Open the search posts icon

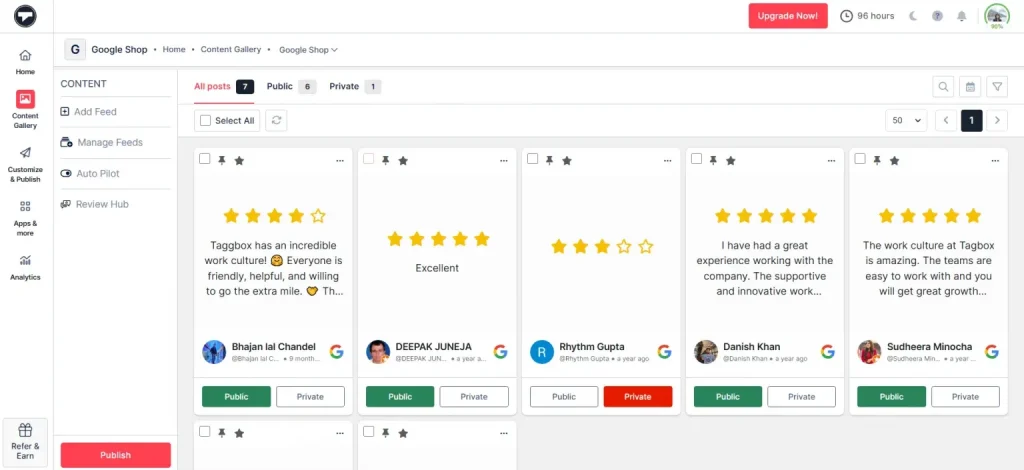click(x=943, y=87)
